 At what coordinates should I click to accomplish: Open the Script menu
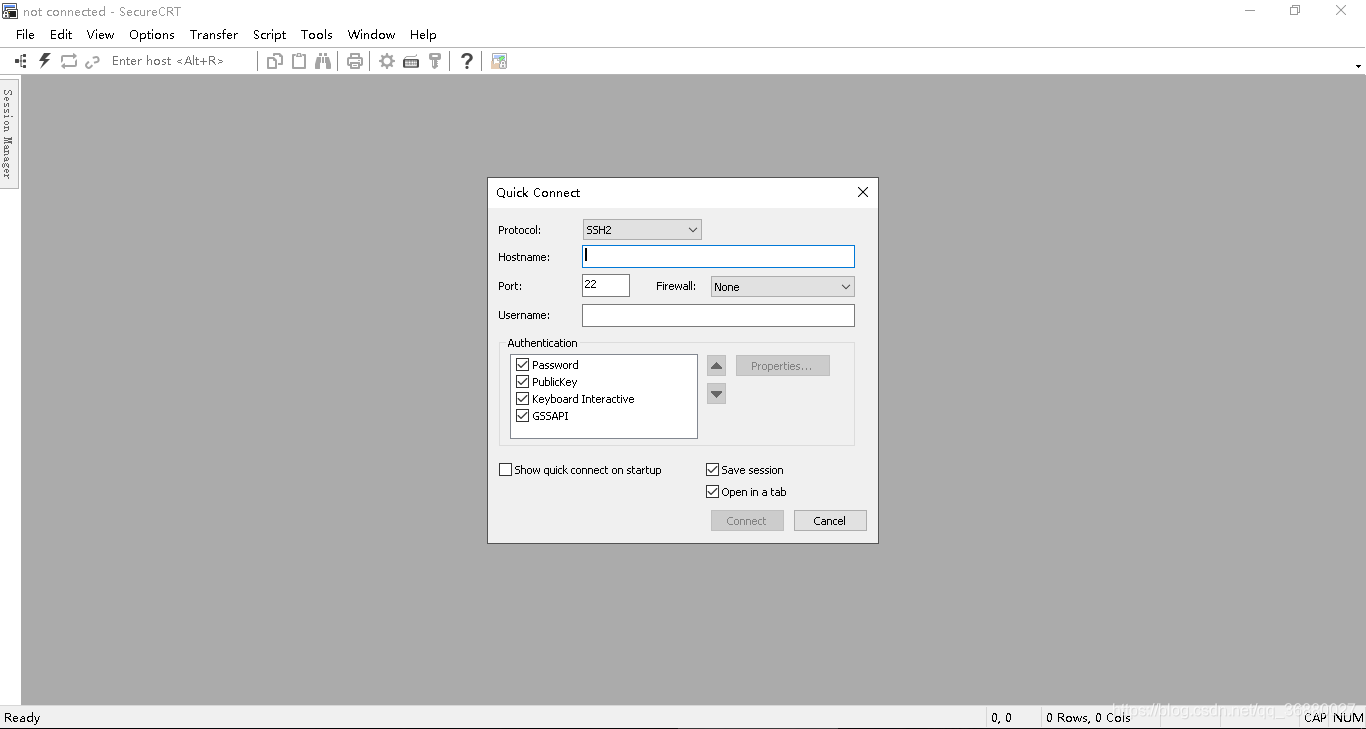(269, 34)
